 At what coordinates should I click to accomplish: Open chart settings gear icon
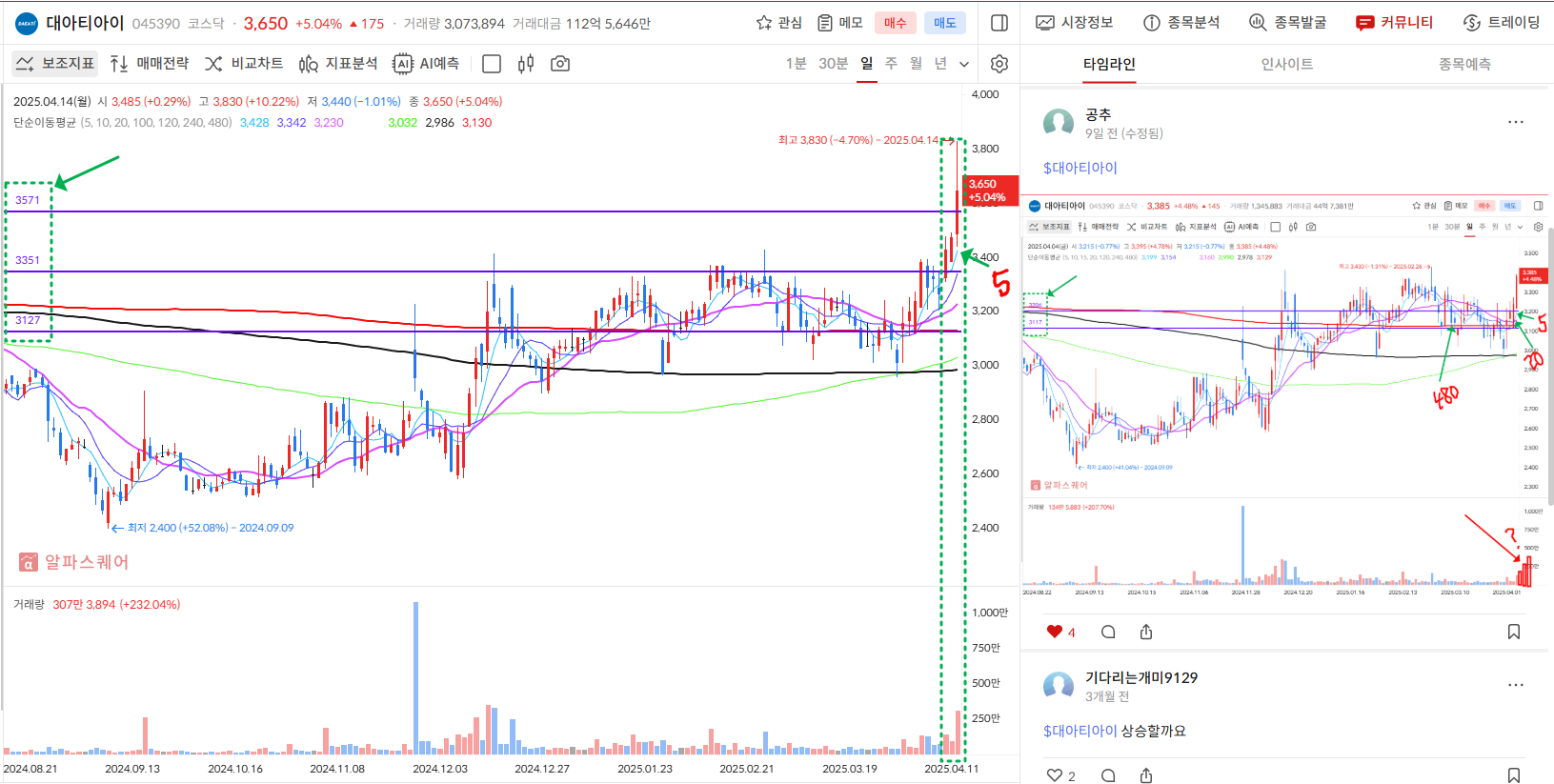[999, 64]
